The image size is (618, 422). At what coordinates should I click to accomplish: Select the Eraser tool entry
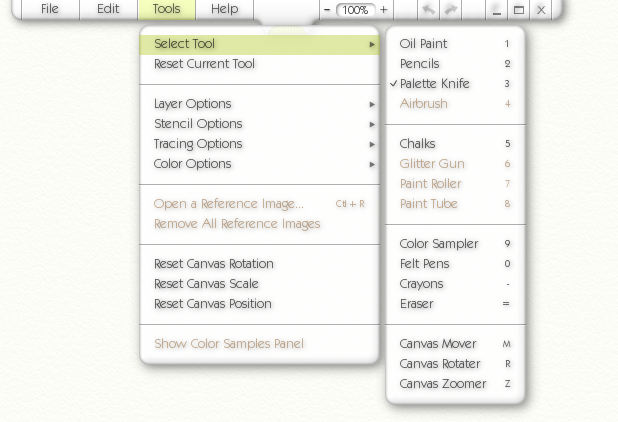(417, 304)
